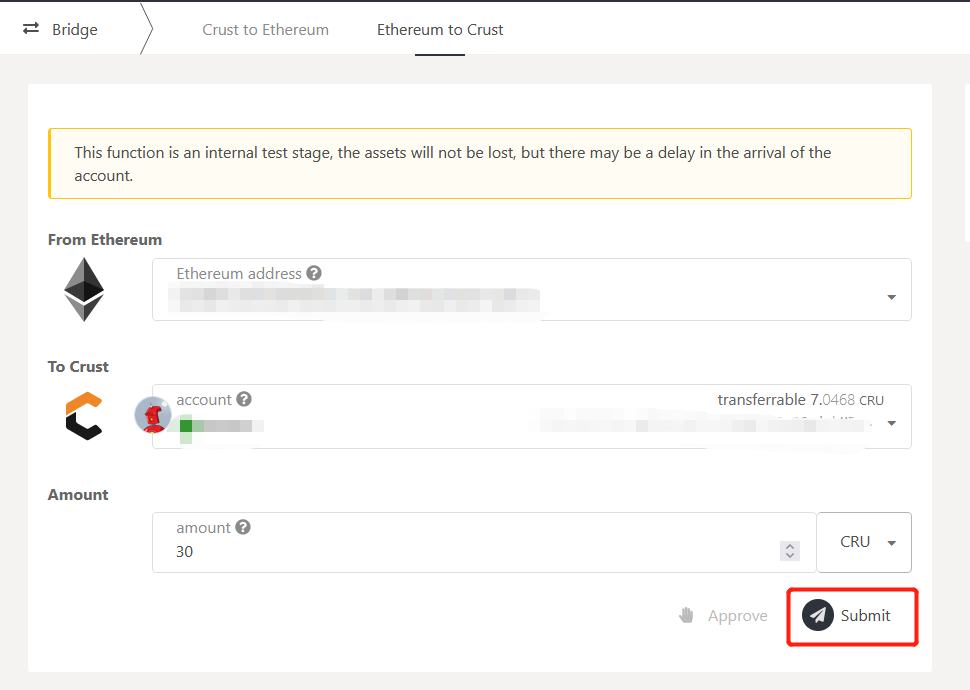Click the account avatar identicon
The height and width of the screenshot is (690, 970).
[x=153, y=415]
